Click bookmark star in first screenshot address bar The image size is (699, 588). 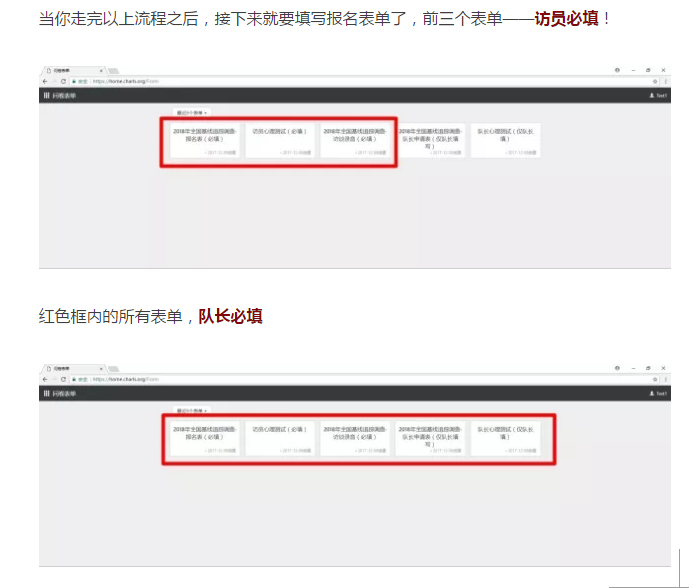click(654, 81)
